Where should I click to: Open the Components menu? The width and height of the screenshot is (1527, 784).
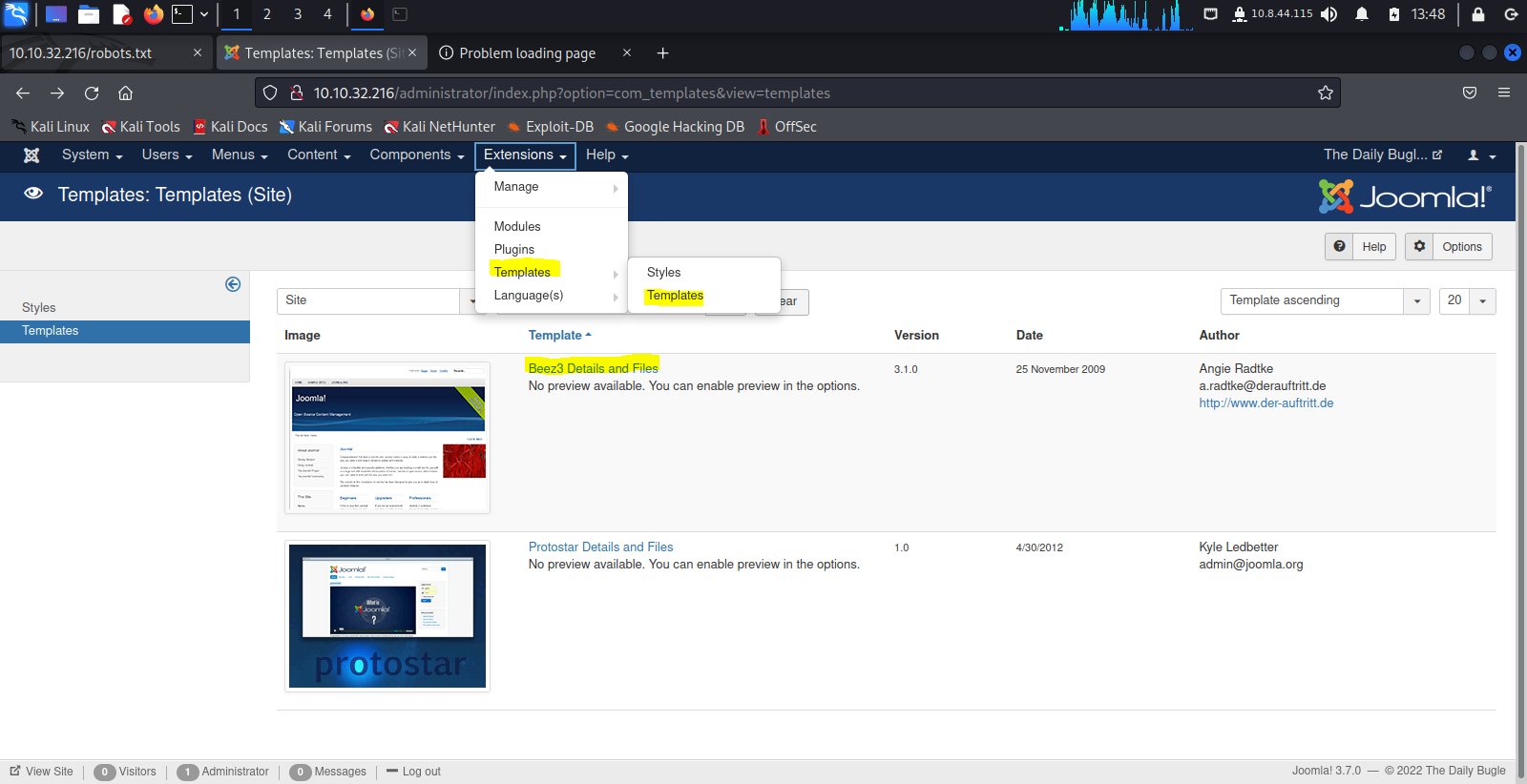click(417, 155)
